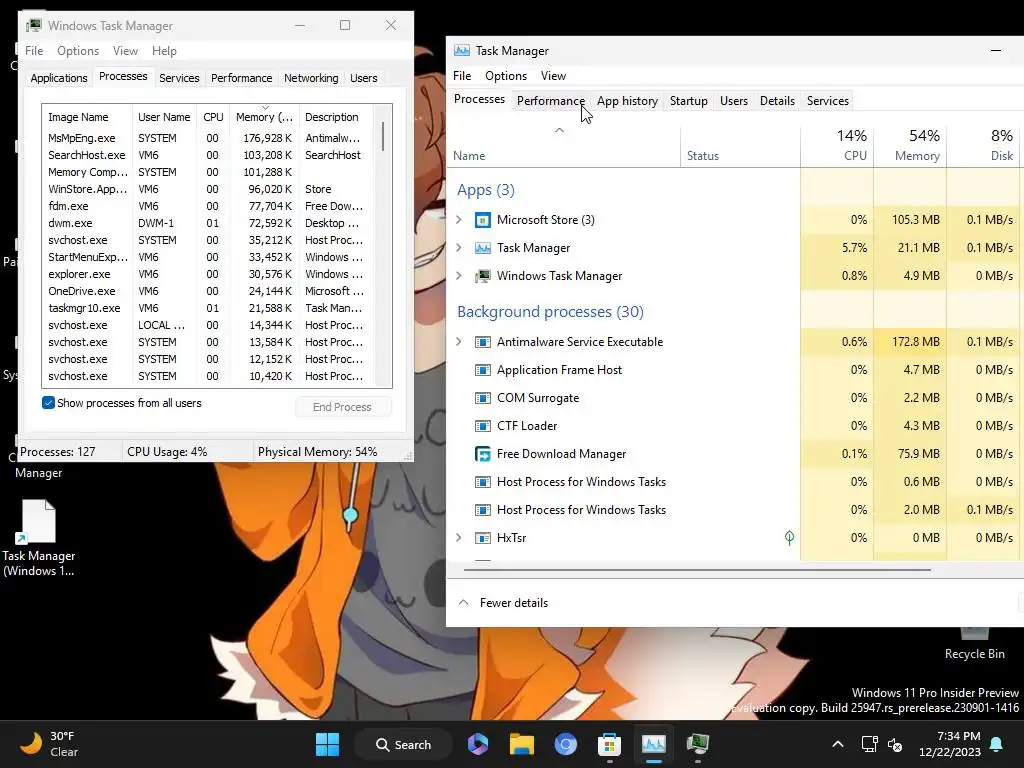The image size is (1024, 768).
Task: Click the CTF Loader process icon
Action: [x=482, y=426]
